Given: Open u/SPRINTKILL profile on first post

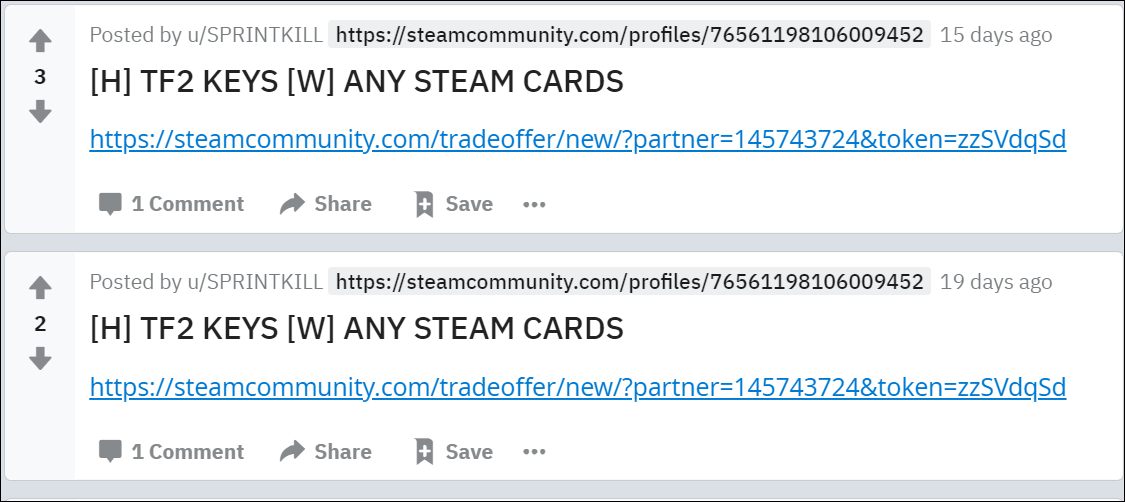Looking at the screenshot, I should coord(253,34).
